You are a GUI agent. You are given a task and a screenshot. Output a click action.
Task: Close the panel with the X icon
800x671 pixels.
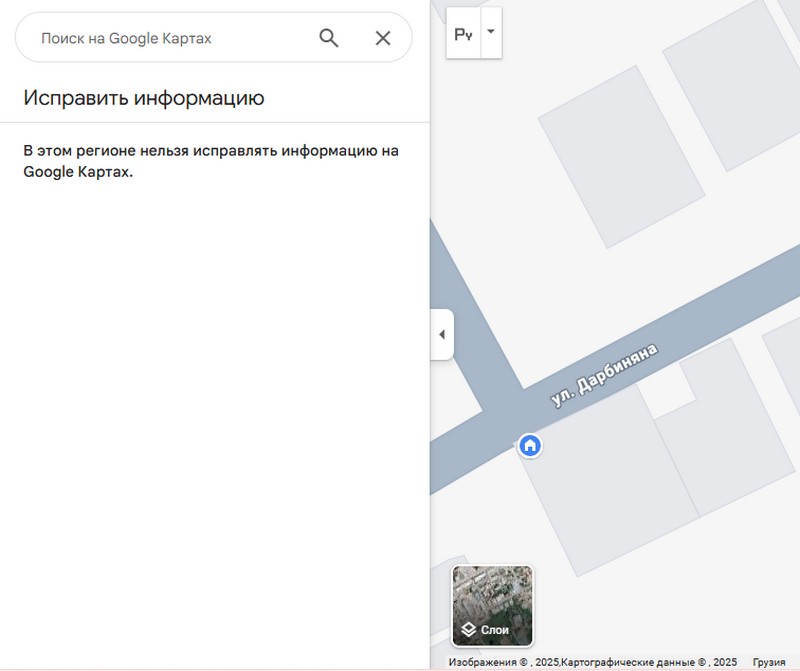(x=383, y=38)
